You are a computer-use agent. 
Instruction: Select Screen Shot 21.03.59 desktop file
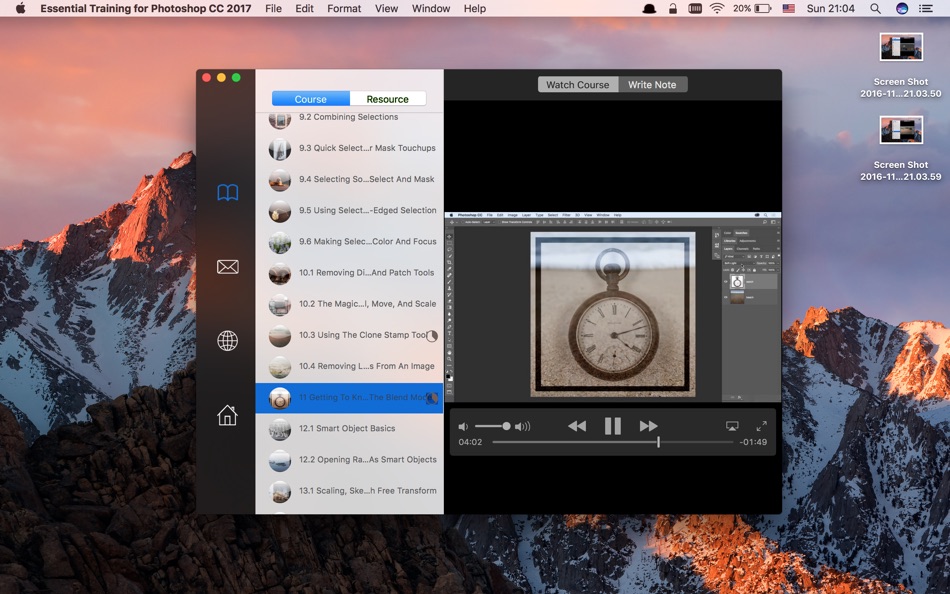pos(901,148)
